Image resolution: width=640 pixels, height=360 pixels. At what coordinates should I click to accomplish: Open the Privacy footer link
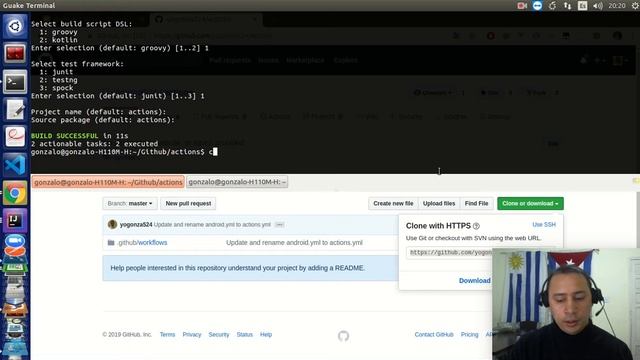pyautogui.click(x=192, y=334)
